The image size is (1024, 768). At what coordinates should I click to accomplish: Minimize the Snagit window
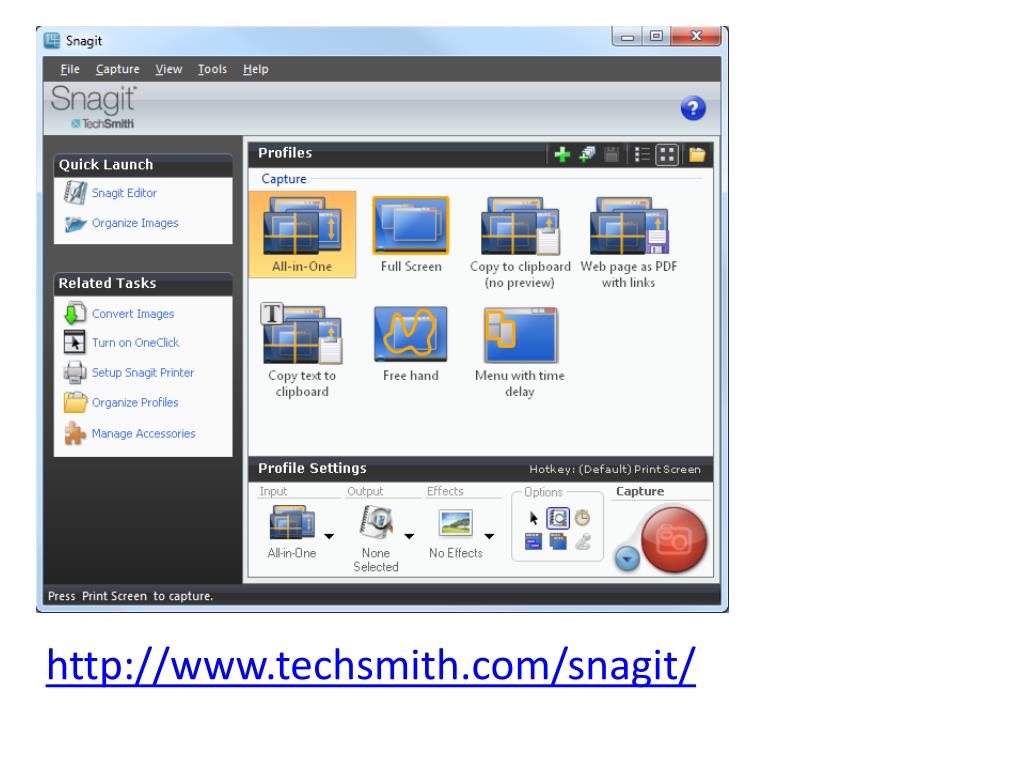coord(627,37)
